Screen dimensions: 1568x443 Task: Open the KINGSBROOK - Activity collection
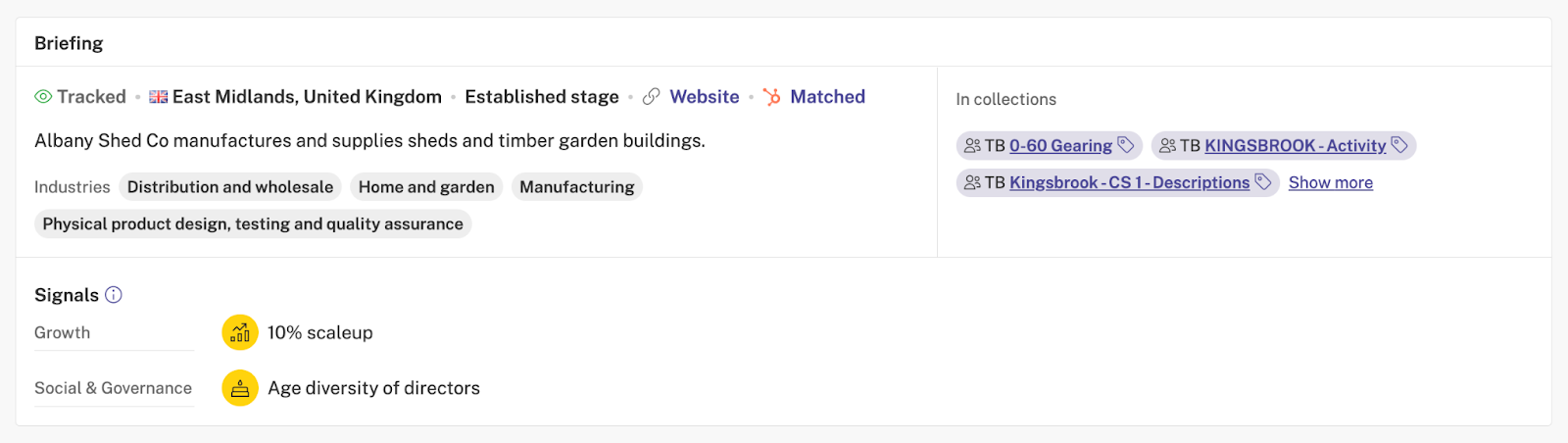tap(1295, 146)
